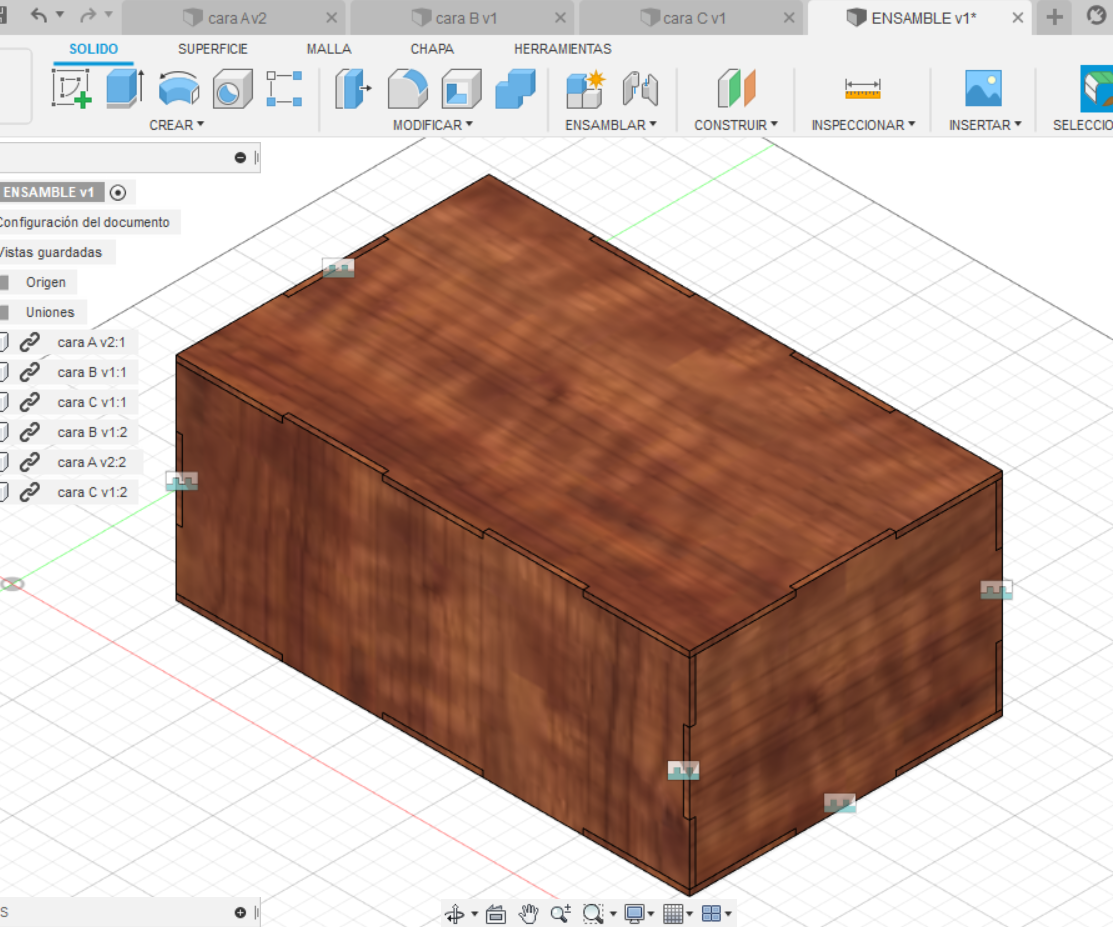Select component cara A v2:2
The width and height of the screenshot is (1113, 927).
coord(92,462)
